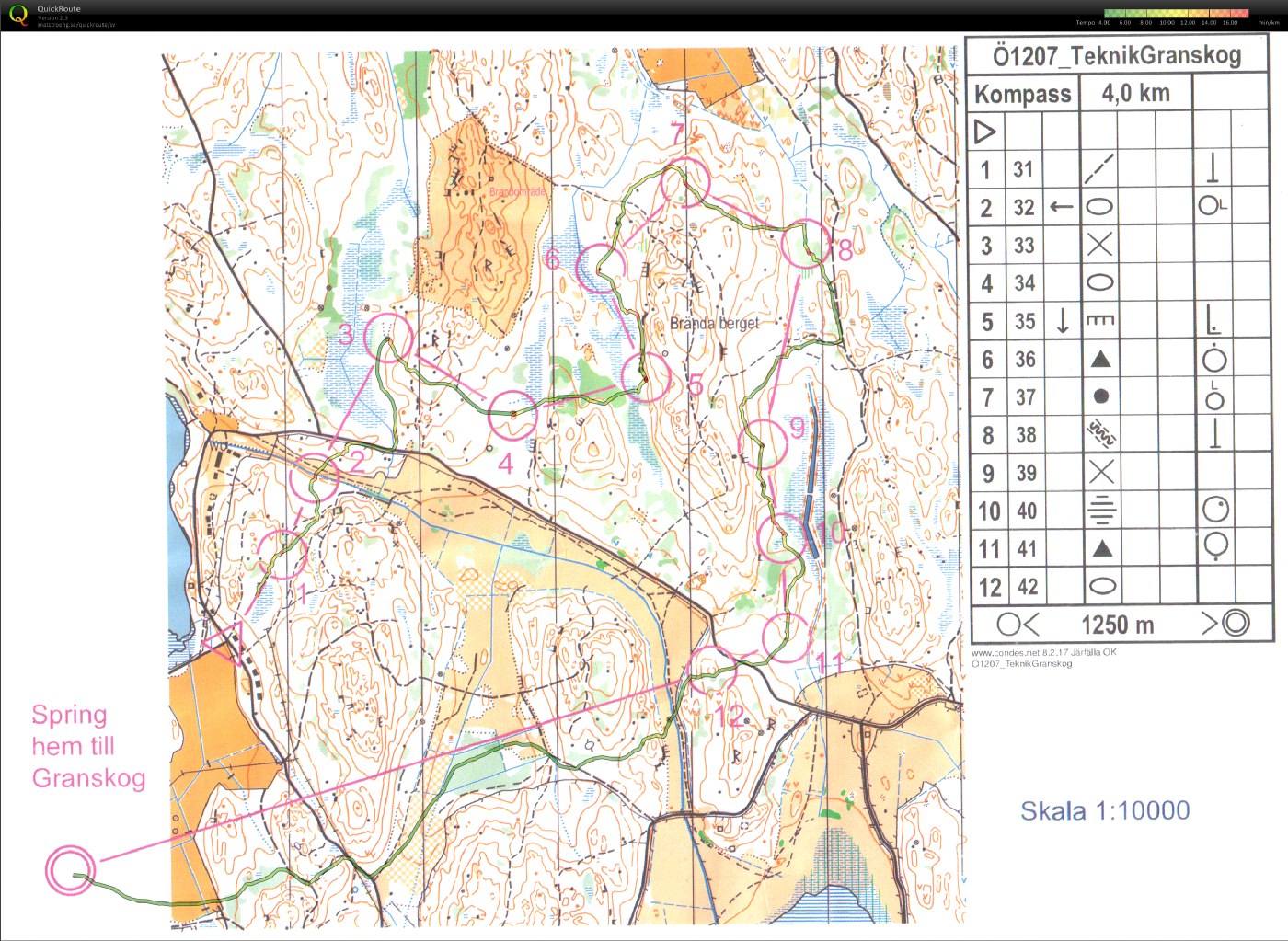Click the Tempo color gradient scale
1288x941 pixels.
click(x=1175, y=14)
